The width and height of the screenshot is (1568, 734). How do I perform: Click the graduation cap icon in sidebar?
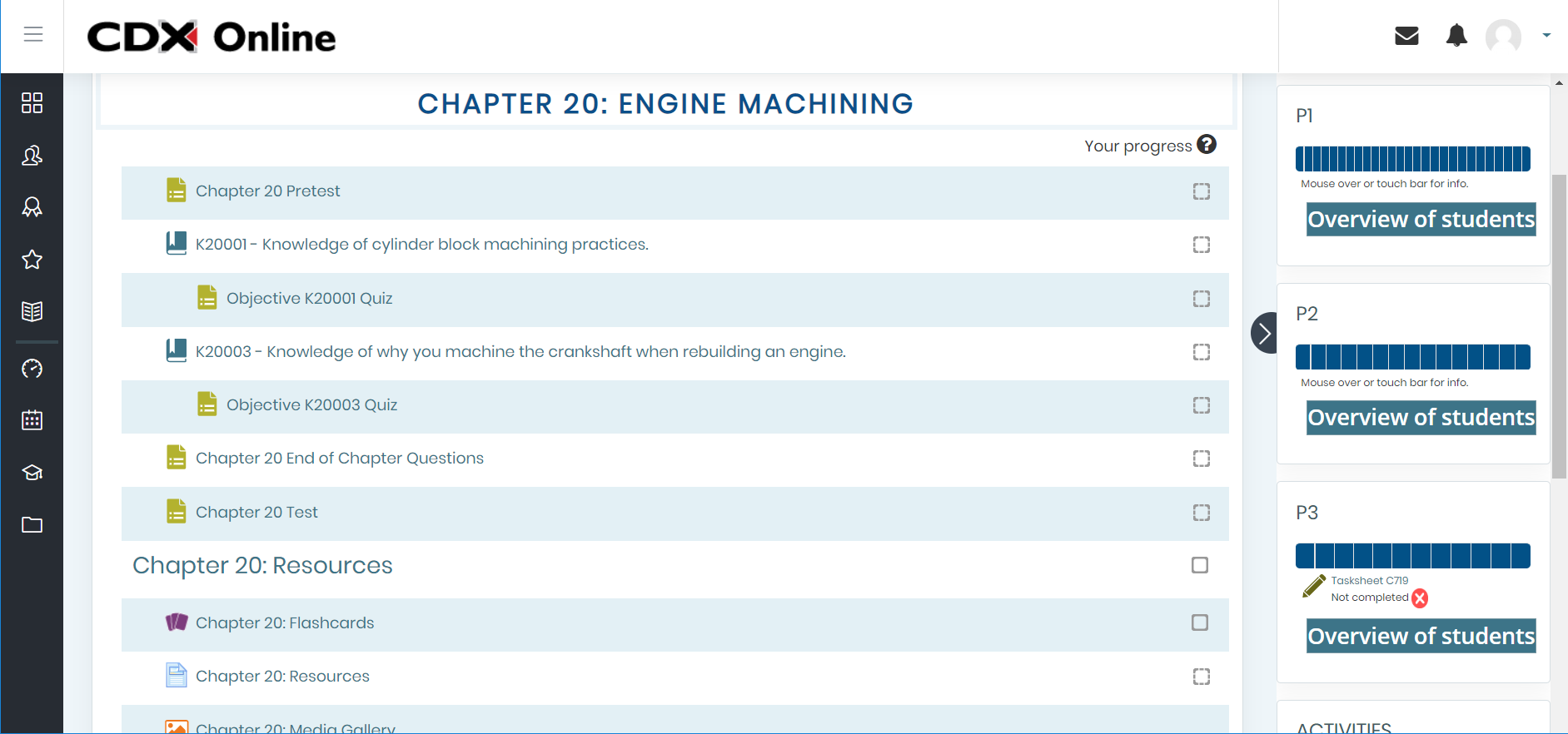[x=32, y=473]
